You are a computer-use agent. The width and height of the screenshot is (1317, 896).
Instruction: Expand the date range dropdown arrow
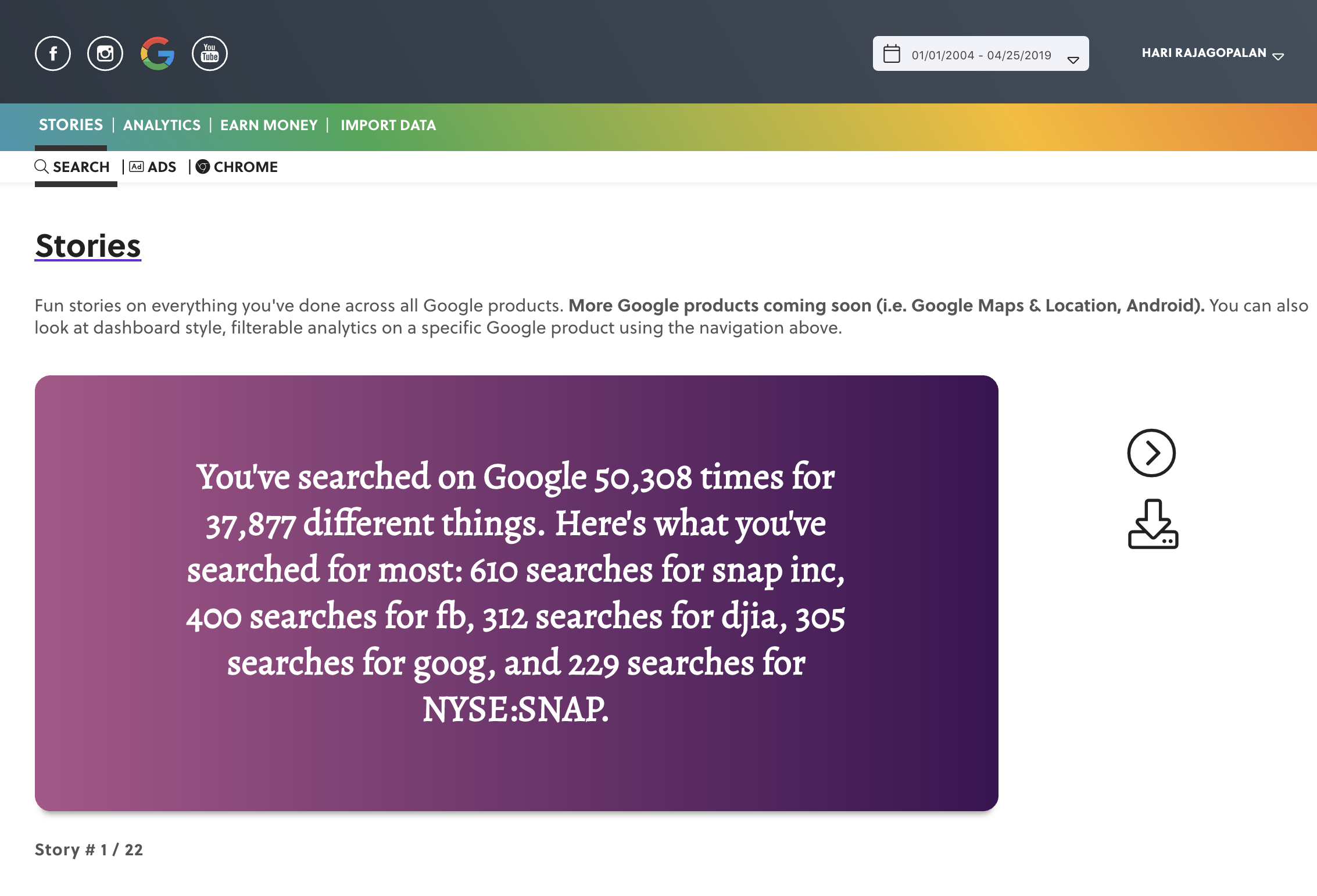click(x=1073, y=60)
